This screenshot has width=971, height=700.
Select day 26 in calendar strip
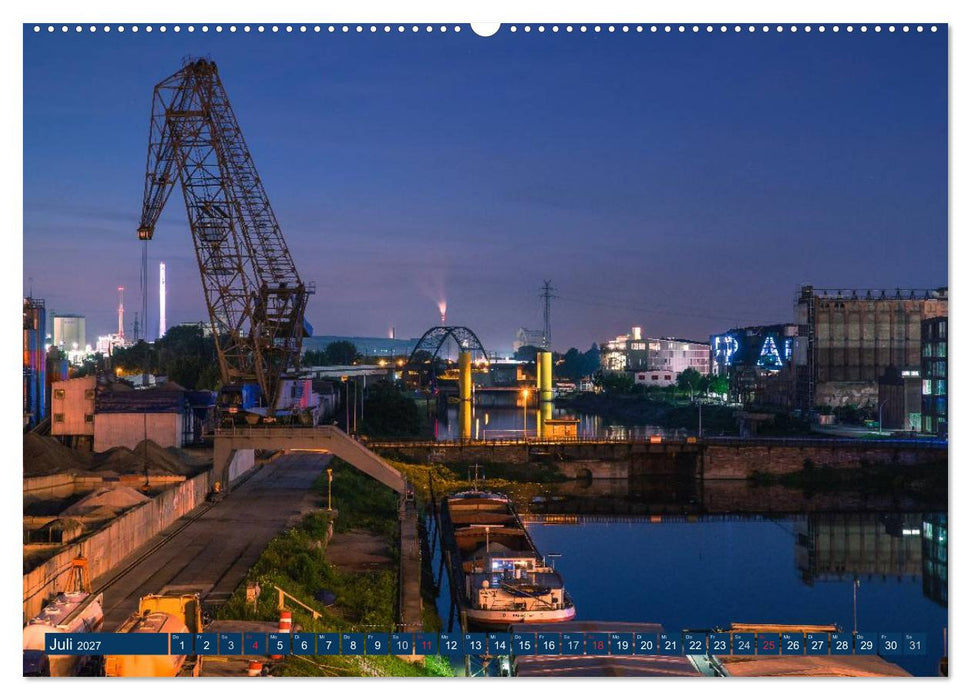(x=793, y=644)
